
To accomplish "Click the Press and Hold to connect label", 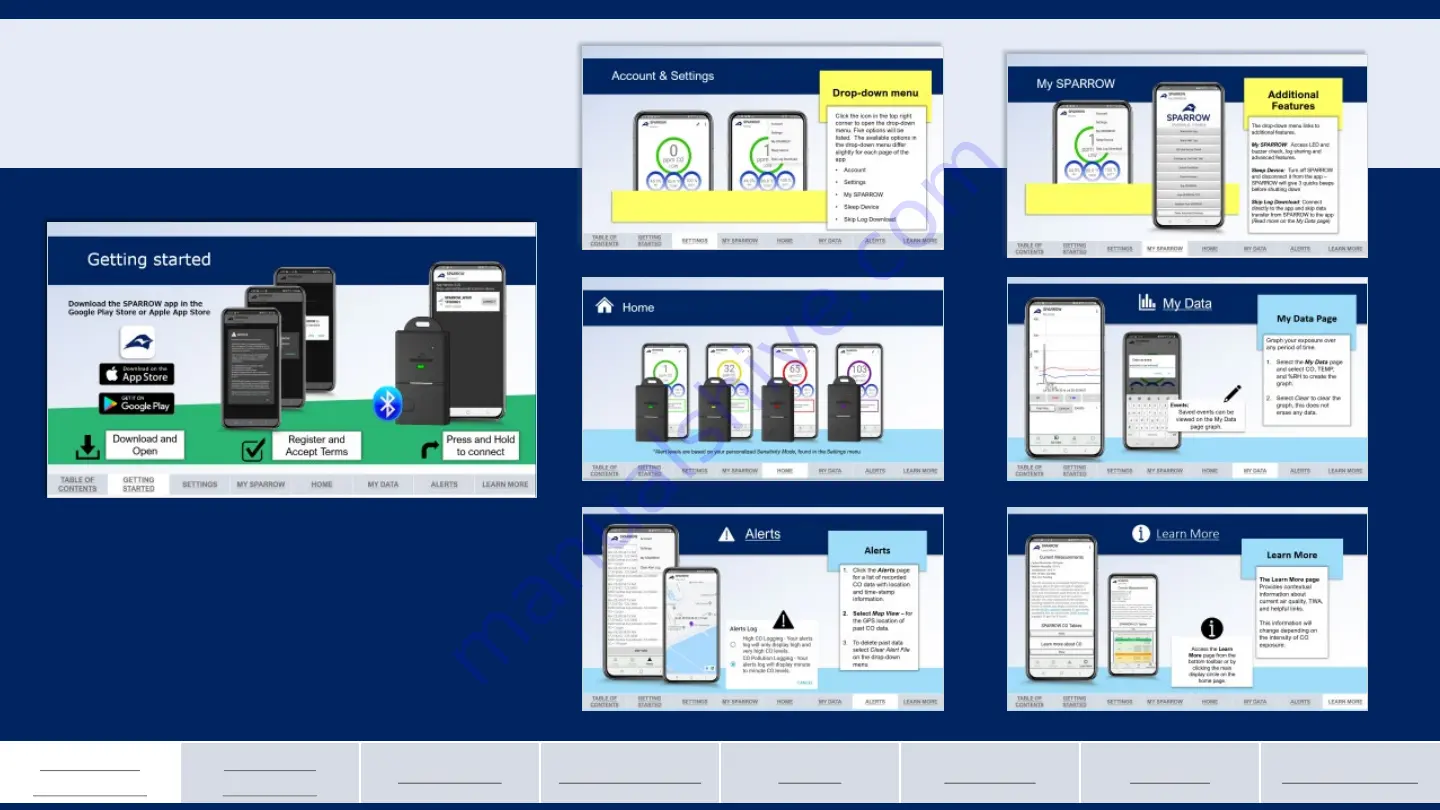I will click(481, 445).
